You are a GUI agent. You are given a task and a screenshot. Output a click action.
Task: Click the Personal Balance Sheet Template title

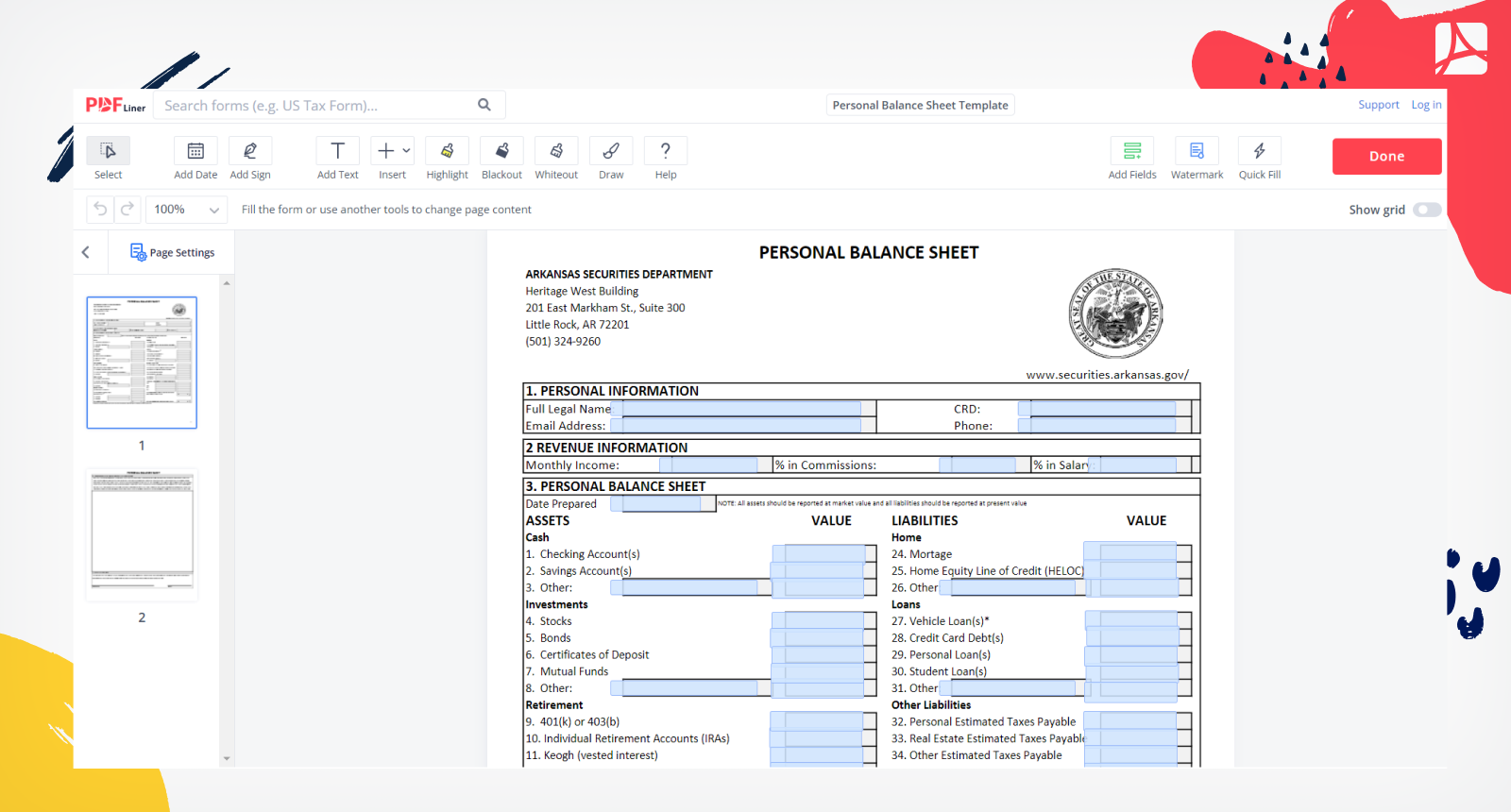pos(921,105)
